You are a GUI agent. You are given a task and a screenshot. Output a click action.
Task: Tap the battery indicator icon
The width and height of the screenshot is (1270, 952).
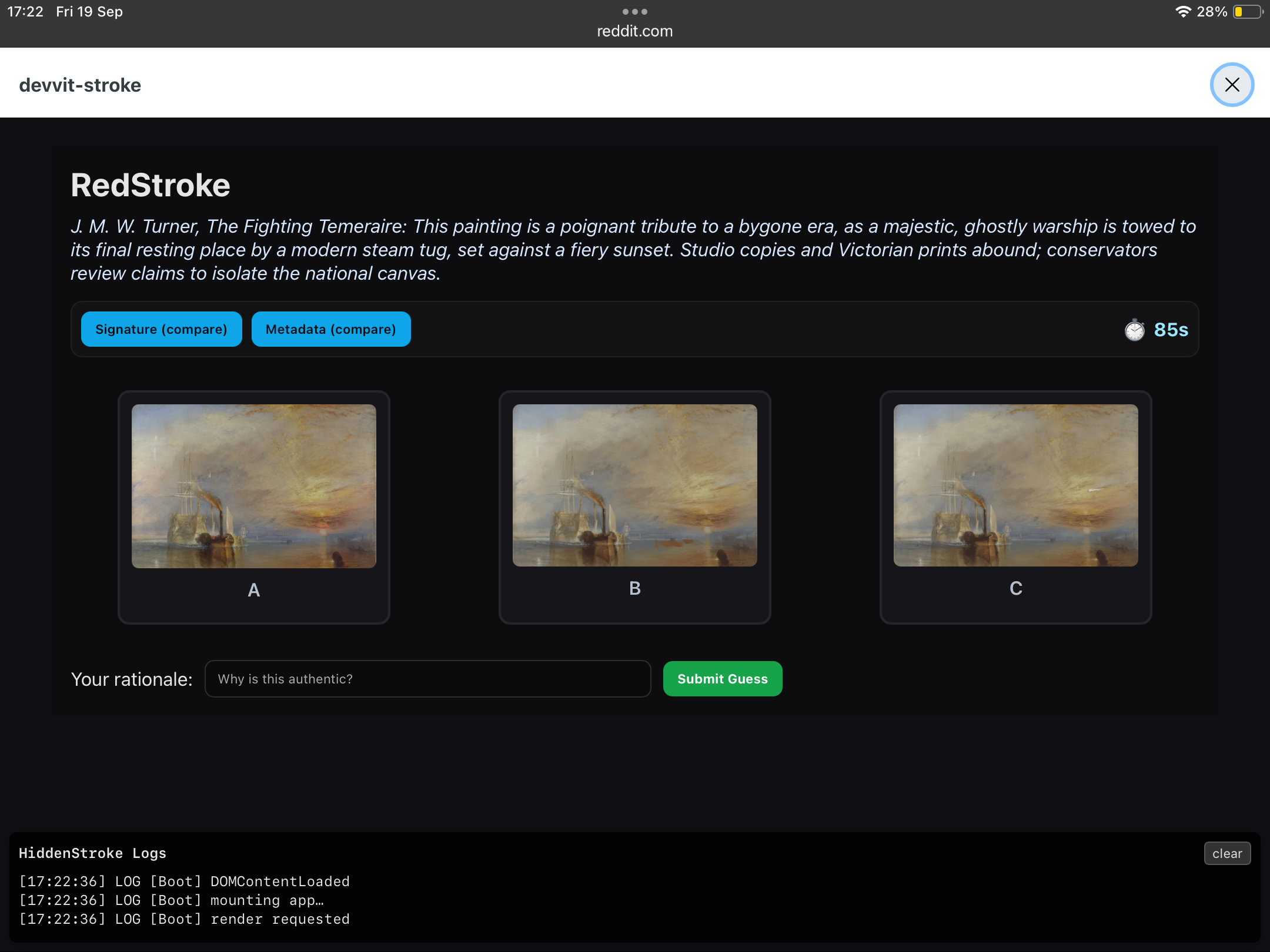(1246, 12)
